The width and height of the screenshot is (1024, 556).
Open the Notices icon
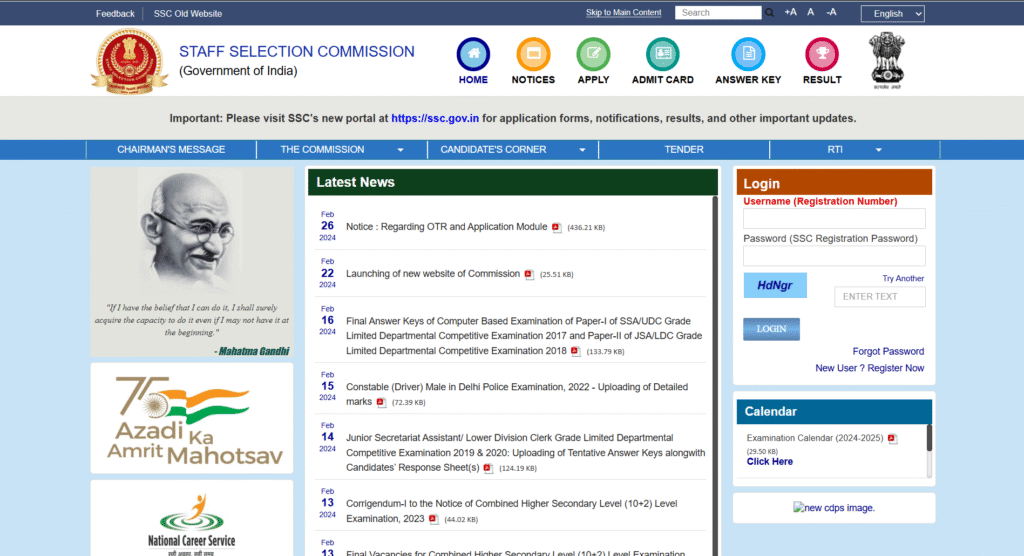(533, 54)
